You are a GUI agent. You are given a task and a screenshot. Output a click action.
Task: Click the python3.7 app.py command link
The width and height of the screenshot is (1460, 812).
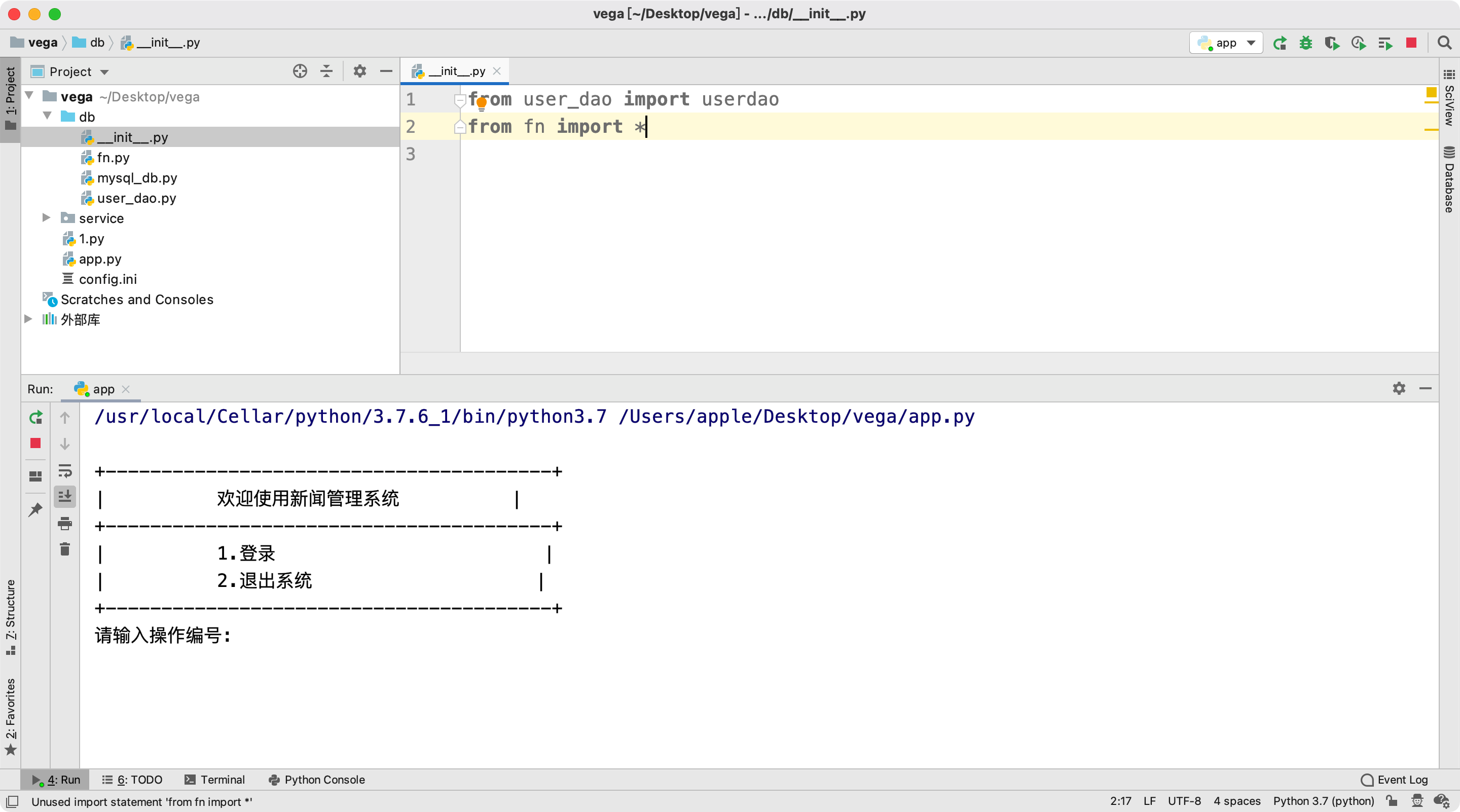534,417
